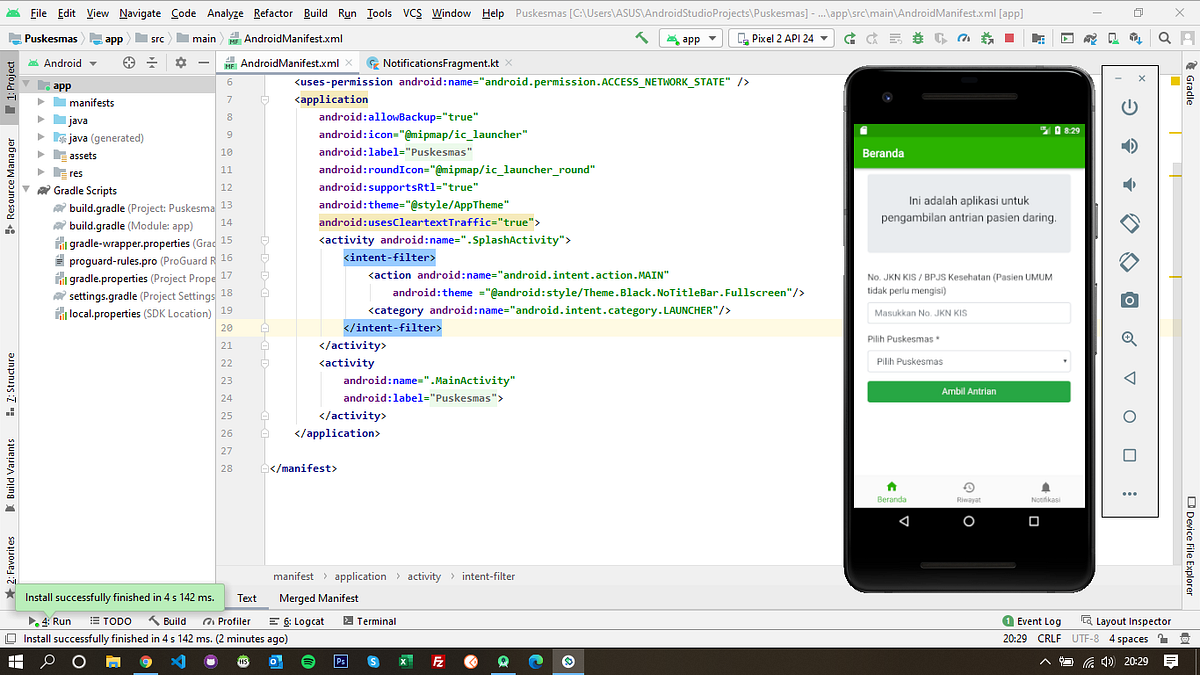1200x675 pixels.
Task: Open the Profiler tool
Action: point(229,621)
